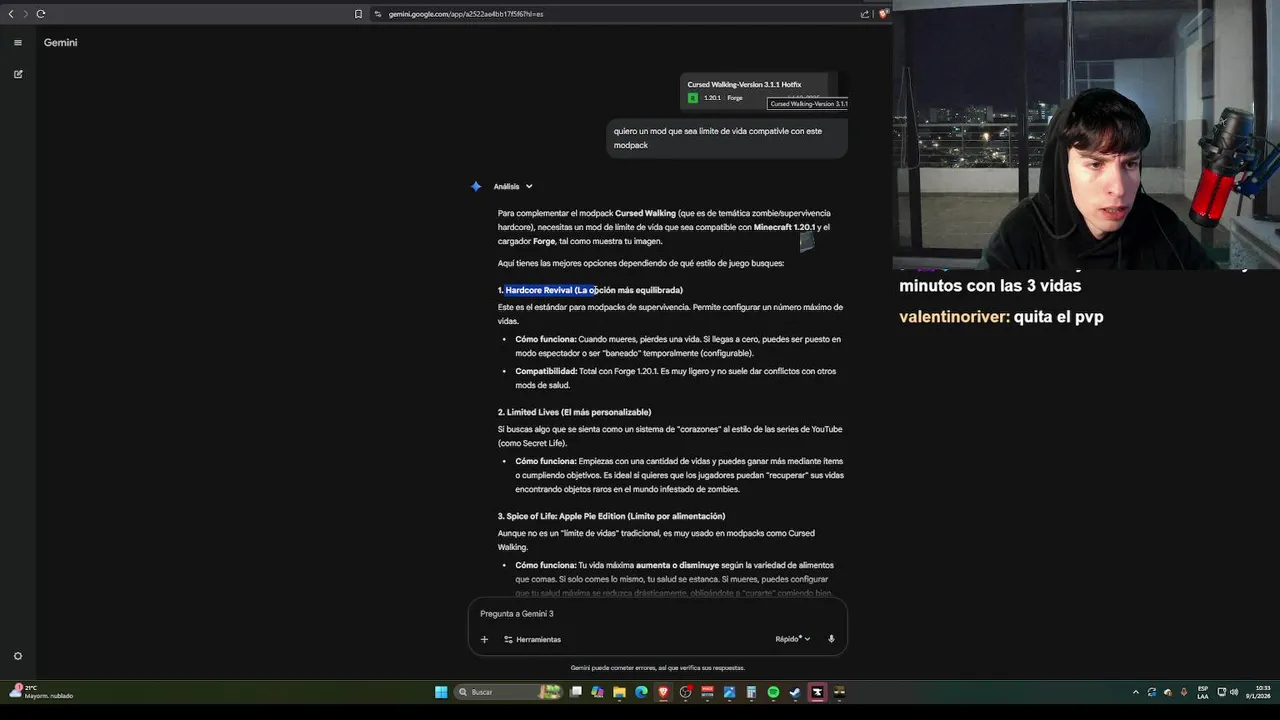The width and height of the screenshot is (1280, 720).
Task: Click 'Gemini puede cometer errores' disclaimer
Action: coord(657,668)
